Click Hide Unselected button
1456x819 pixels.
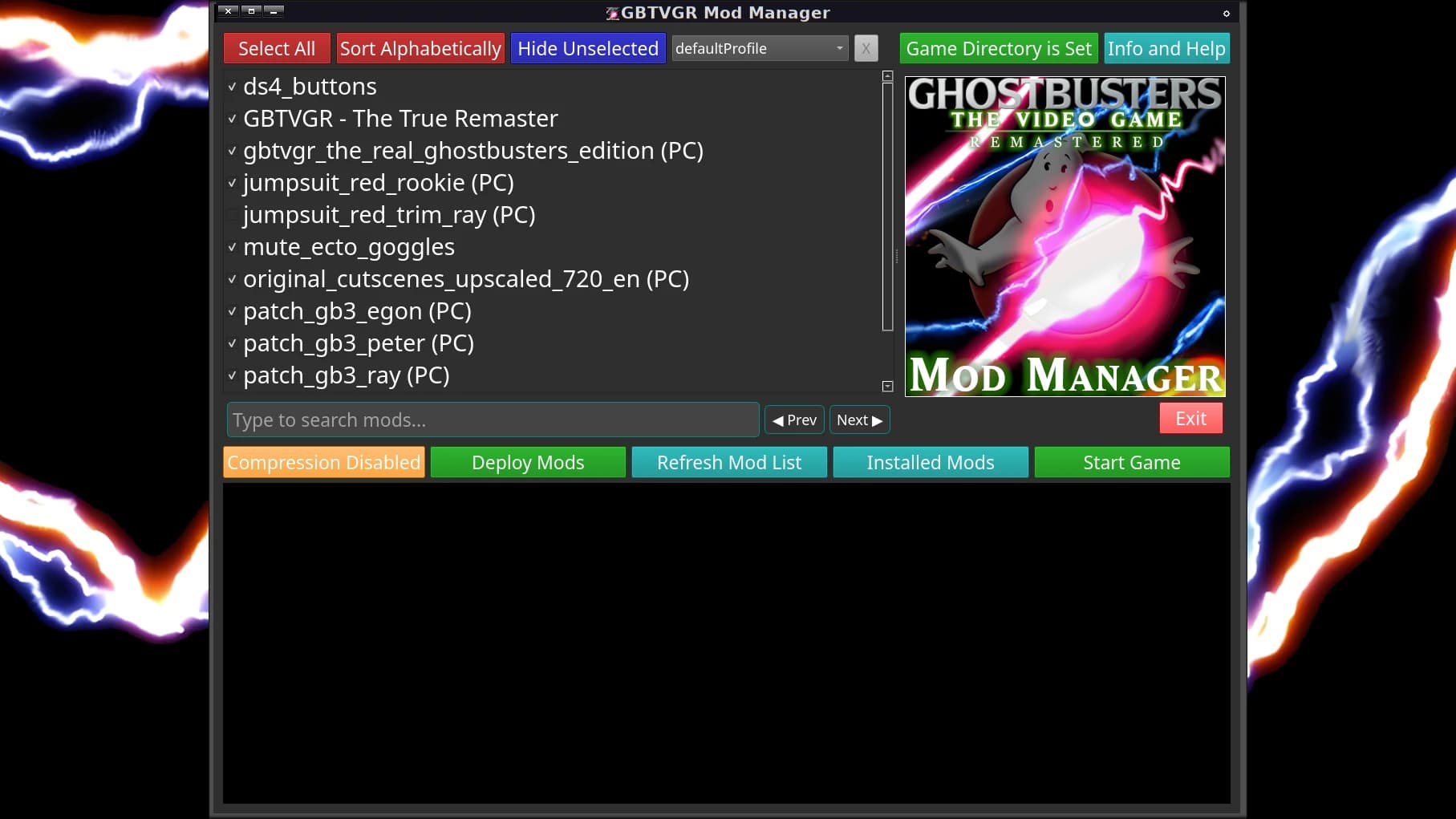pyautogui.click(x=588, y=48)
